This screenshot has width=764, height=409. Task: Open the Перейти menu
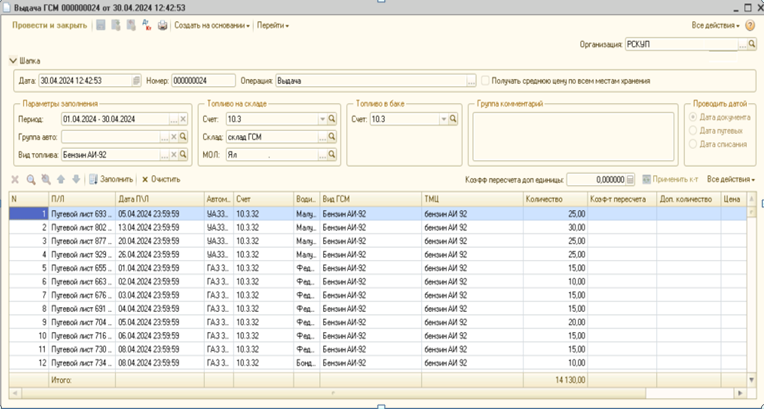271,24
